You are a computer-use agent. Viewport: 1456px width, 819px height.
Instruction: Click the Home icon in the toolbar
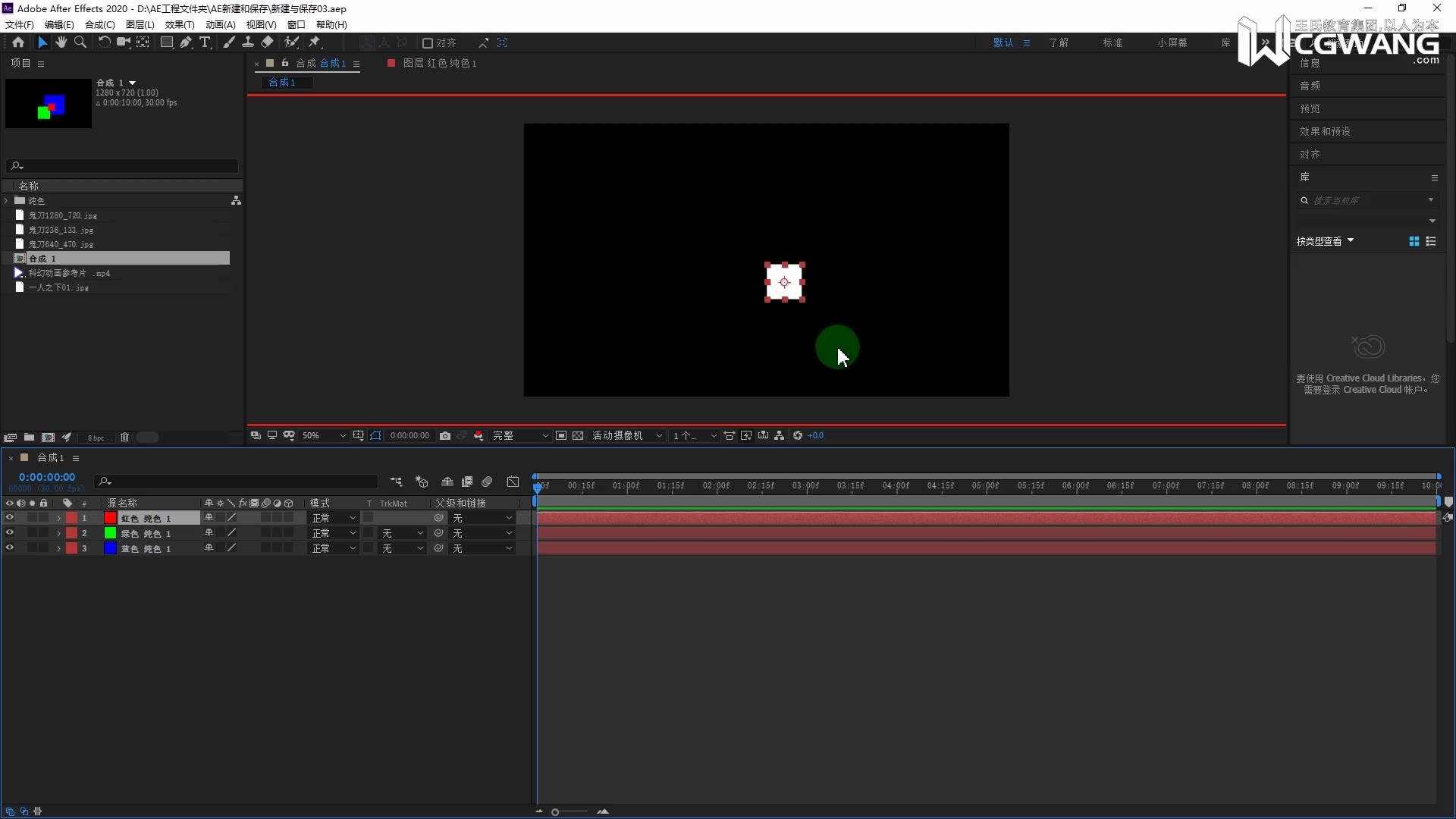(x=18, y=42)
